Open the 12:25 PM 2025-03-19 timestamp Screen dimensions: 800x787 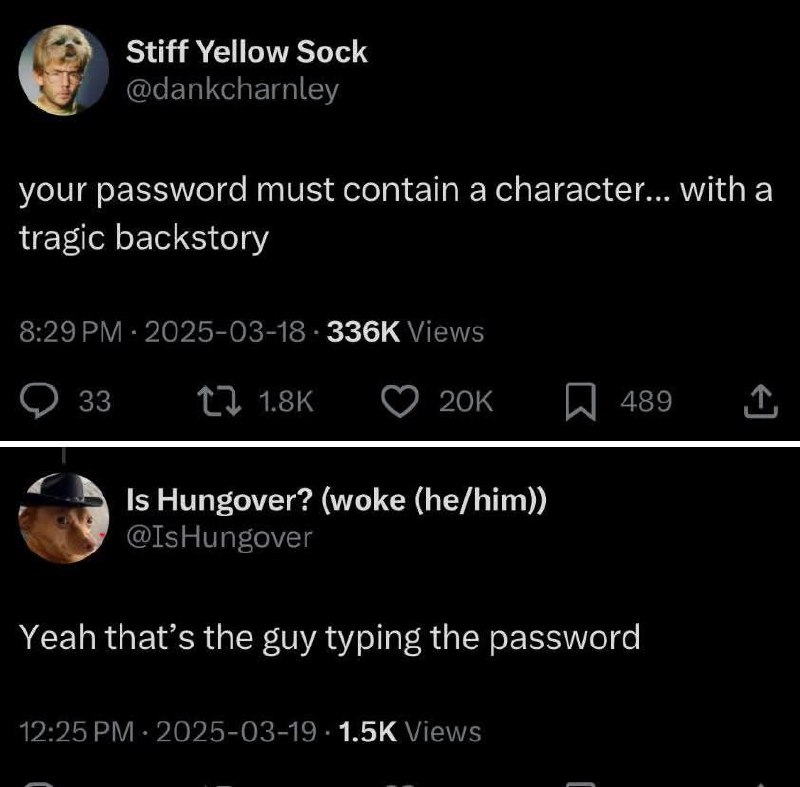point(168,731)
